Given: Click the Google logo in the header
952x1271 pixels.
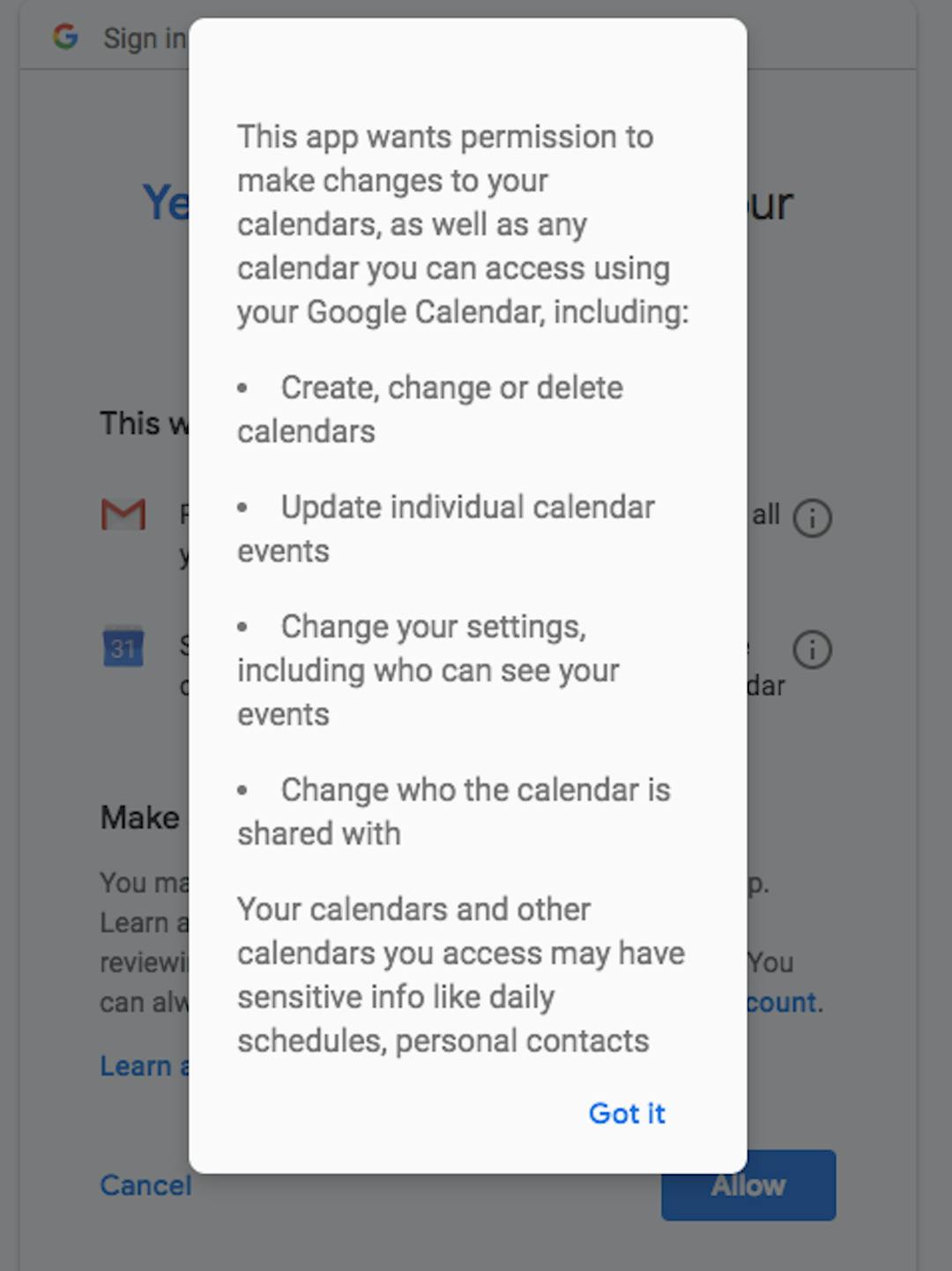Looking at the screenshot, I should [65, 37].
